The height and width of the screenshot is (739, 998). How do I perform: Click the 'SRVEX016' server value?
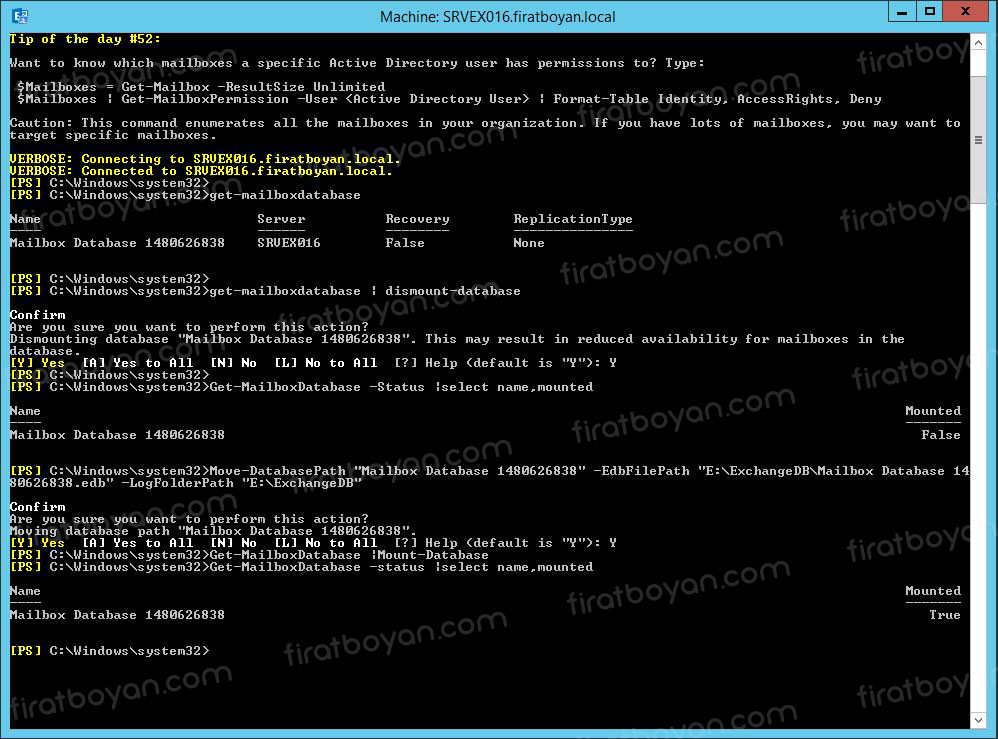tap(289, 243)
